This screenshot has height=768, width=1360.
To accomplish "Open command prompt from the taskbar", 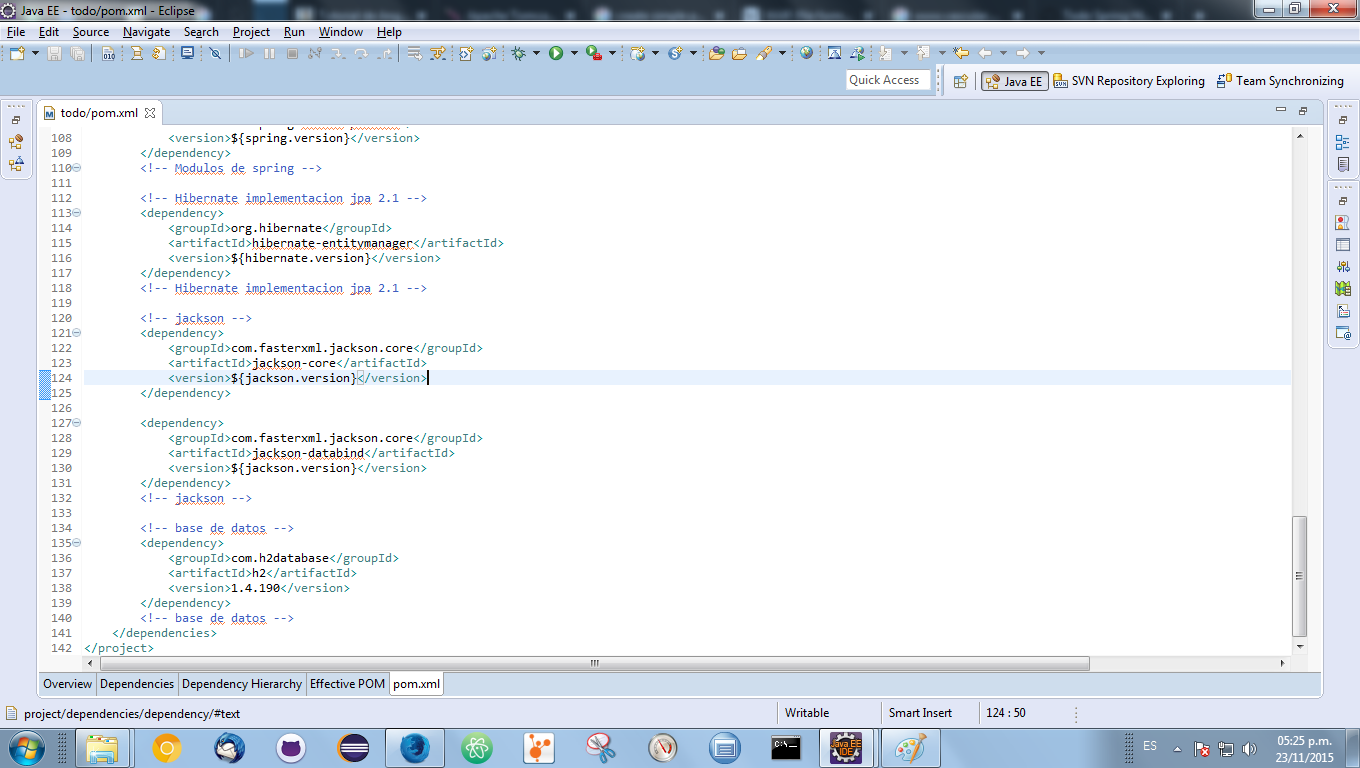I will 786,747.
